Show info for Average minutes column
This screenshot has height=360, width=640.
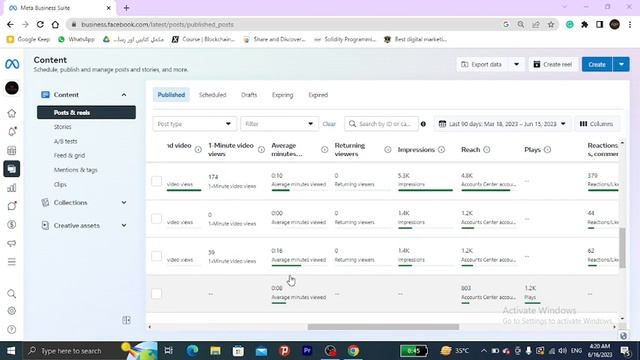[x=324, y=150]
